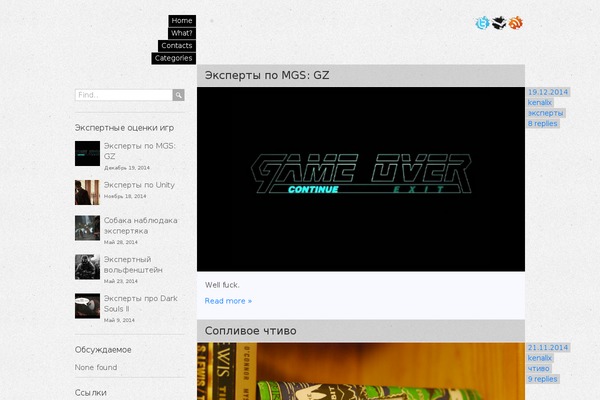Click the Обсуждаемое heading
The width and height of the screenshot is (600, 400).
[103, 350]
